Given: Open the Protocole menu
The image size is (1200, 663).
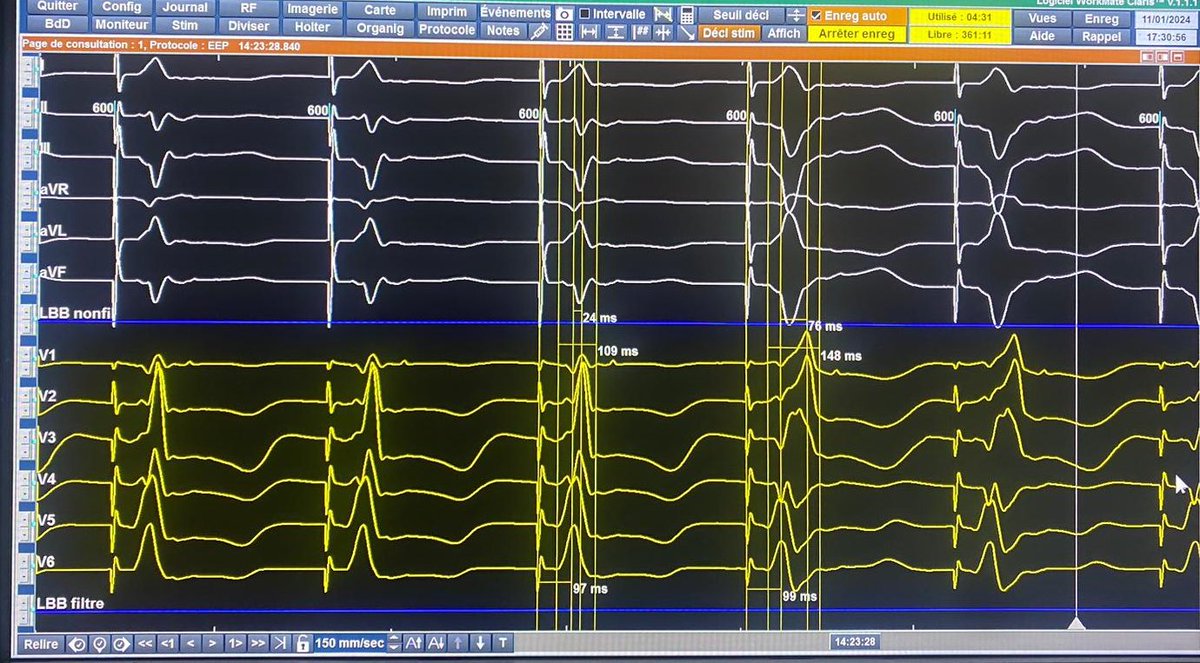Looking at the screenshot, I should click(447, 30).
